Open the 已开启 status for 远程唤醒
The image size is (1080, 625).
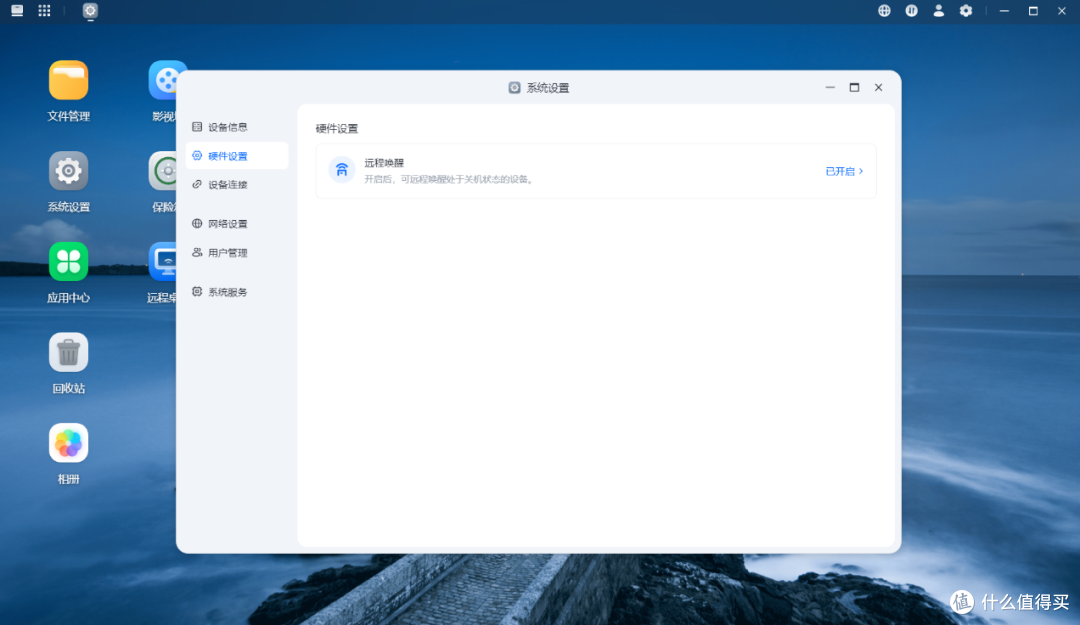point(844,171)
